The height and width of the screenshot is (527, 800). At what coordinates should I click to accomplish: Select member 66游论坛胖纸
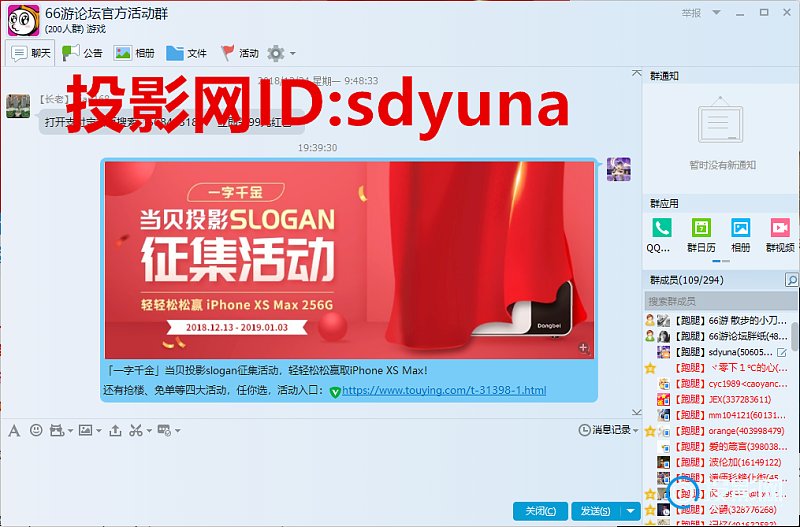(717, 336)
